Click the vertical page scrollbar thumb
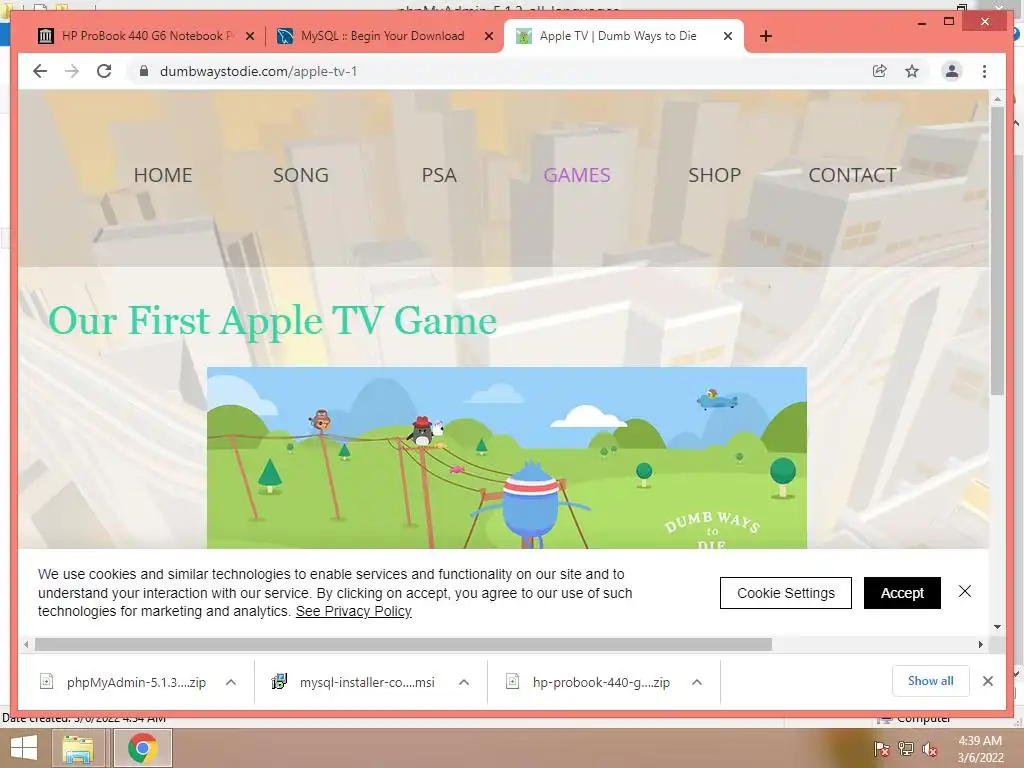The height and width of the screenshot is (768, 1024). 997,251
